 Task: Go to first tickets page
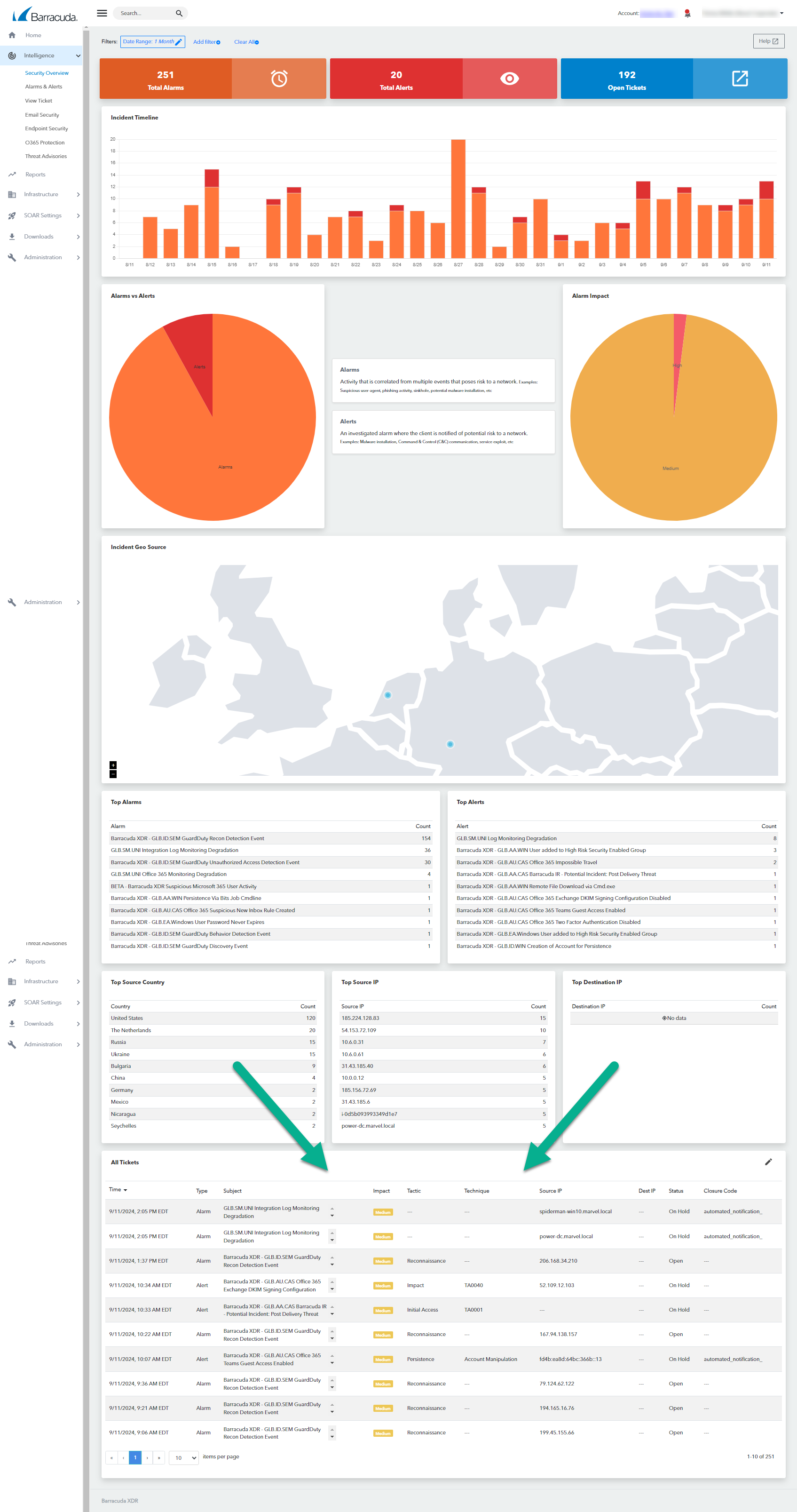[111, 1457]
